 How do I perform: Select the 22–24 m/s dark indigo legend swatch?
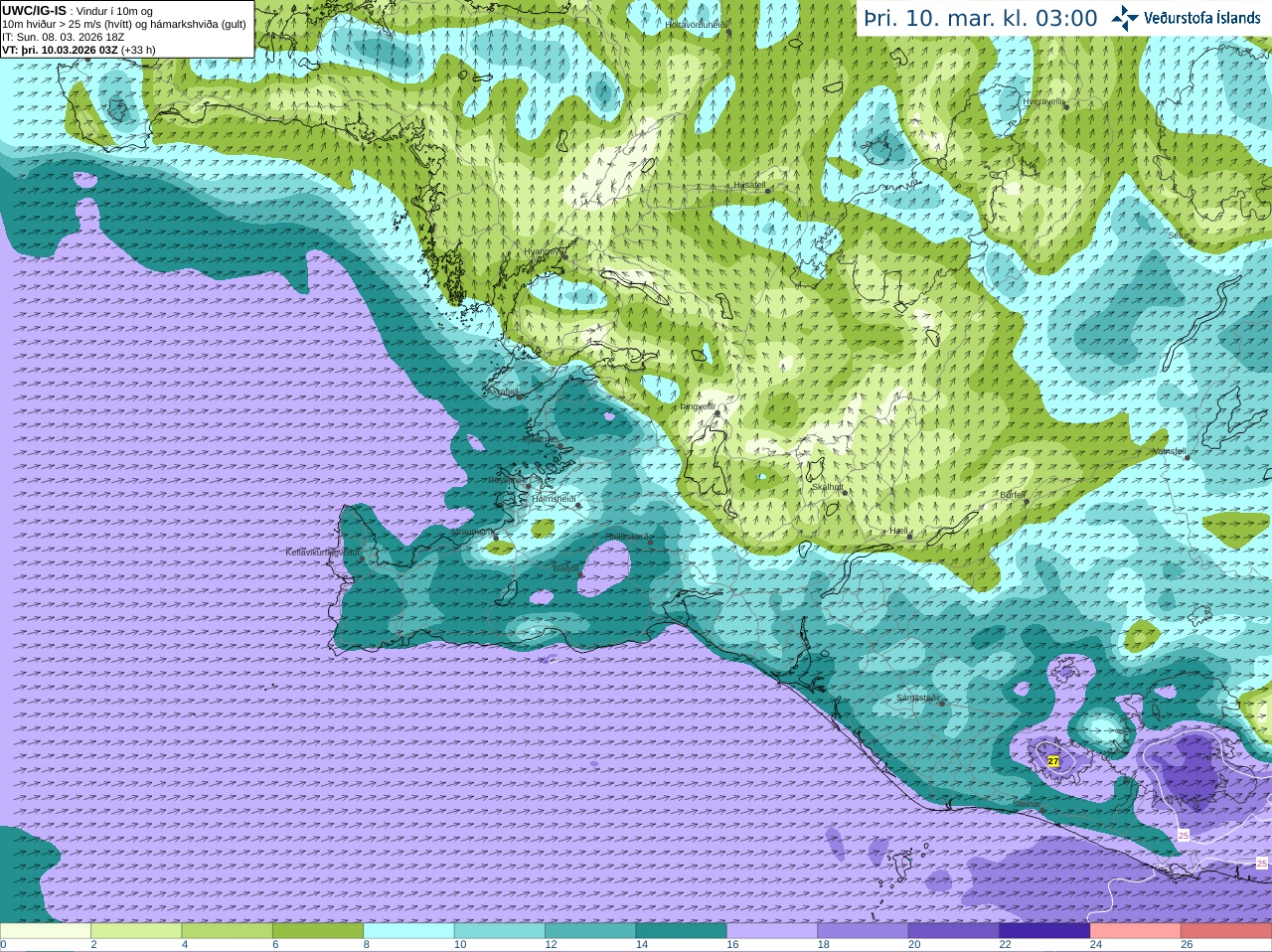pyautogui.click(x=1044, y=931)
